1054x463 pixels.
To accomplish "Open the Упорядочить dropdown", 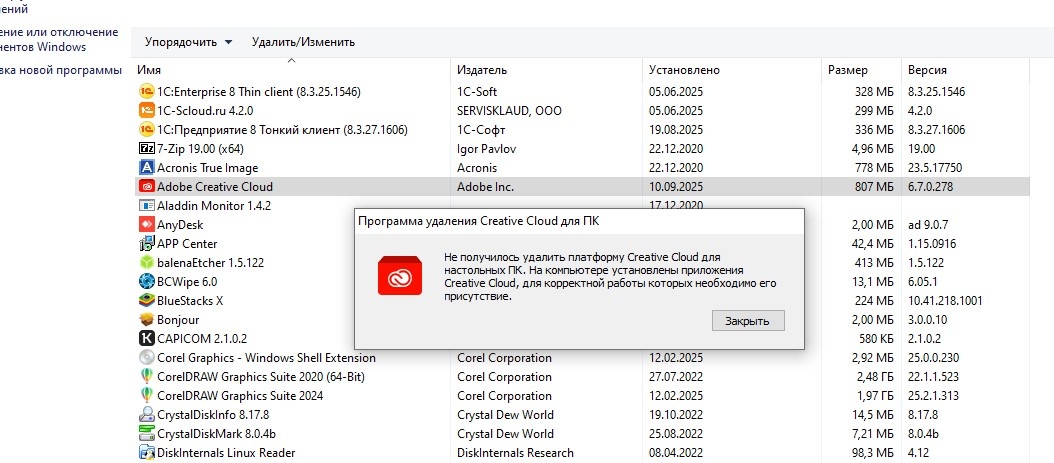I will pos(188,42).
